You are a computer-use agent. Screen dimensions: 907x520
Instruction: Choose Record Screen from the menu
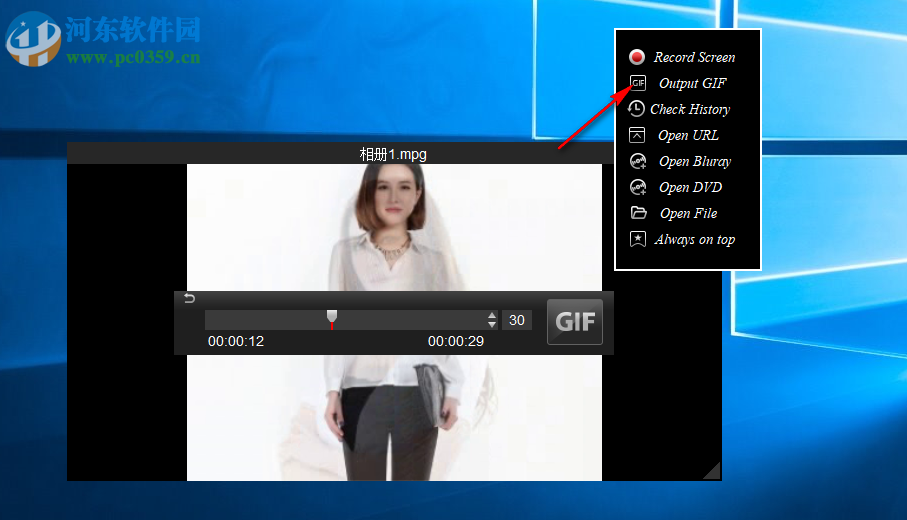pos(694,57)
